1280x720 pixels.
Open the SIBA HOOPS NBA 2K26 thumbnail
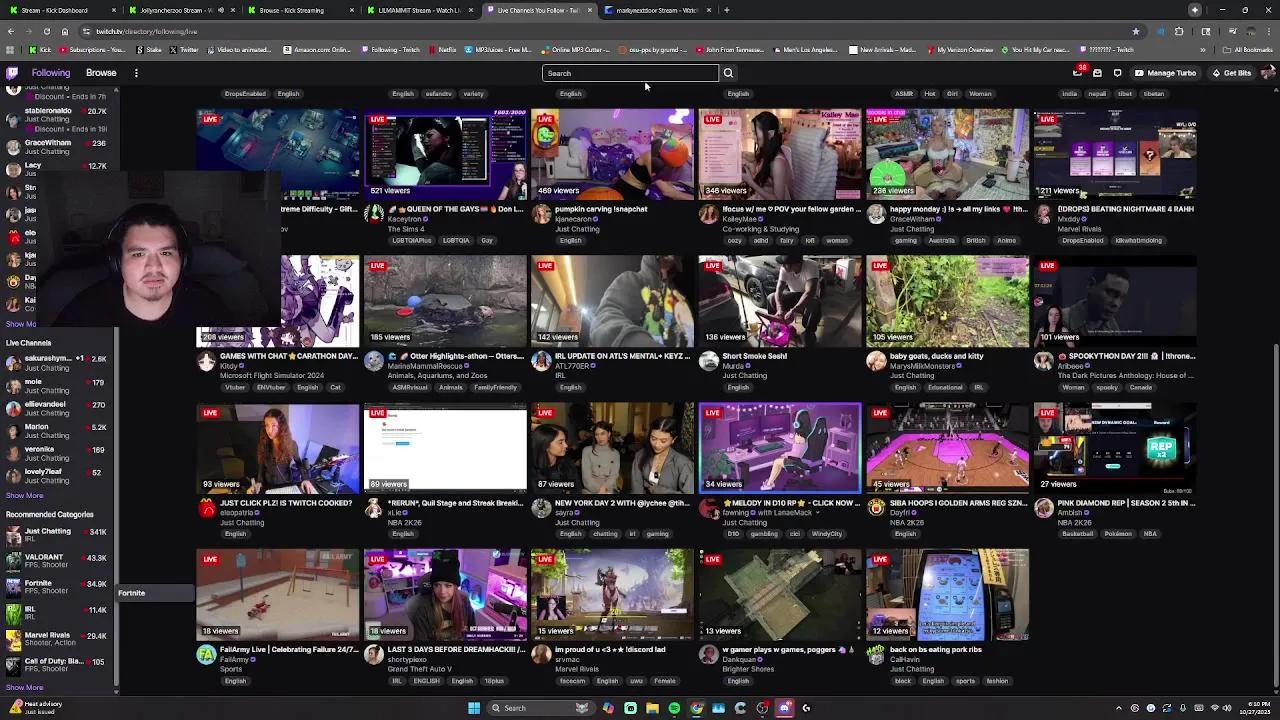click(x=947, y=448)
